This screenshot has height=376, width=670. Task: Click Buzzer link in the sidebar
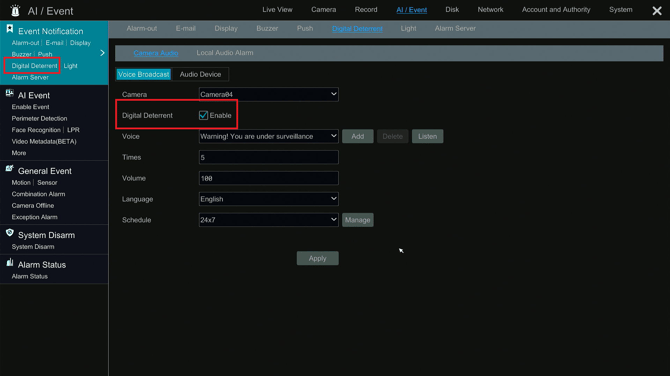pos(21,54)
